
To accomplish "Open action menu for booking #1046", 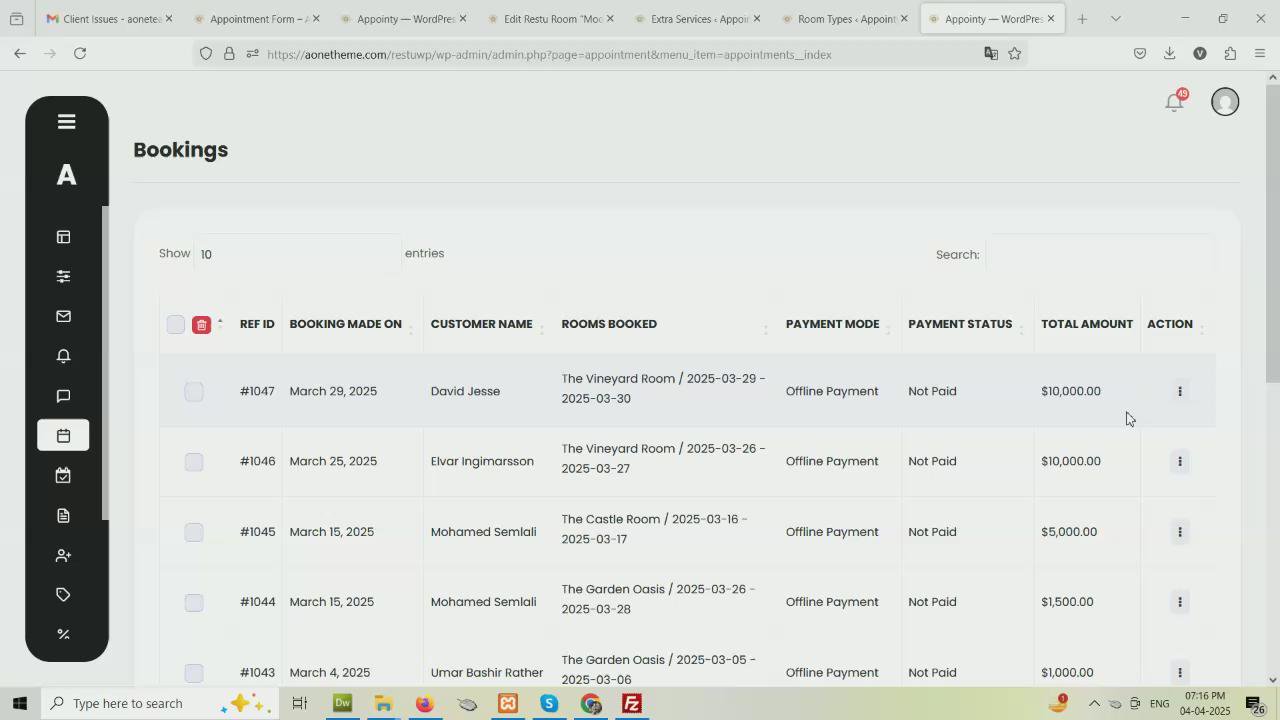I will pos(1180,462).
